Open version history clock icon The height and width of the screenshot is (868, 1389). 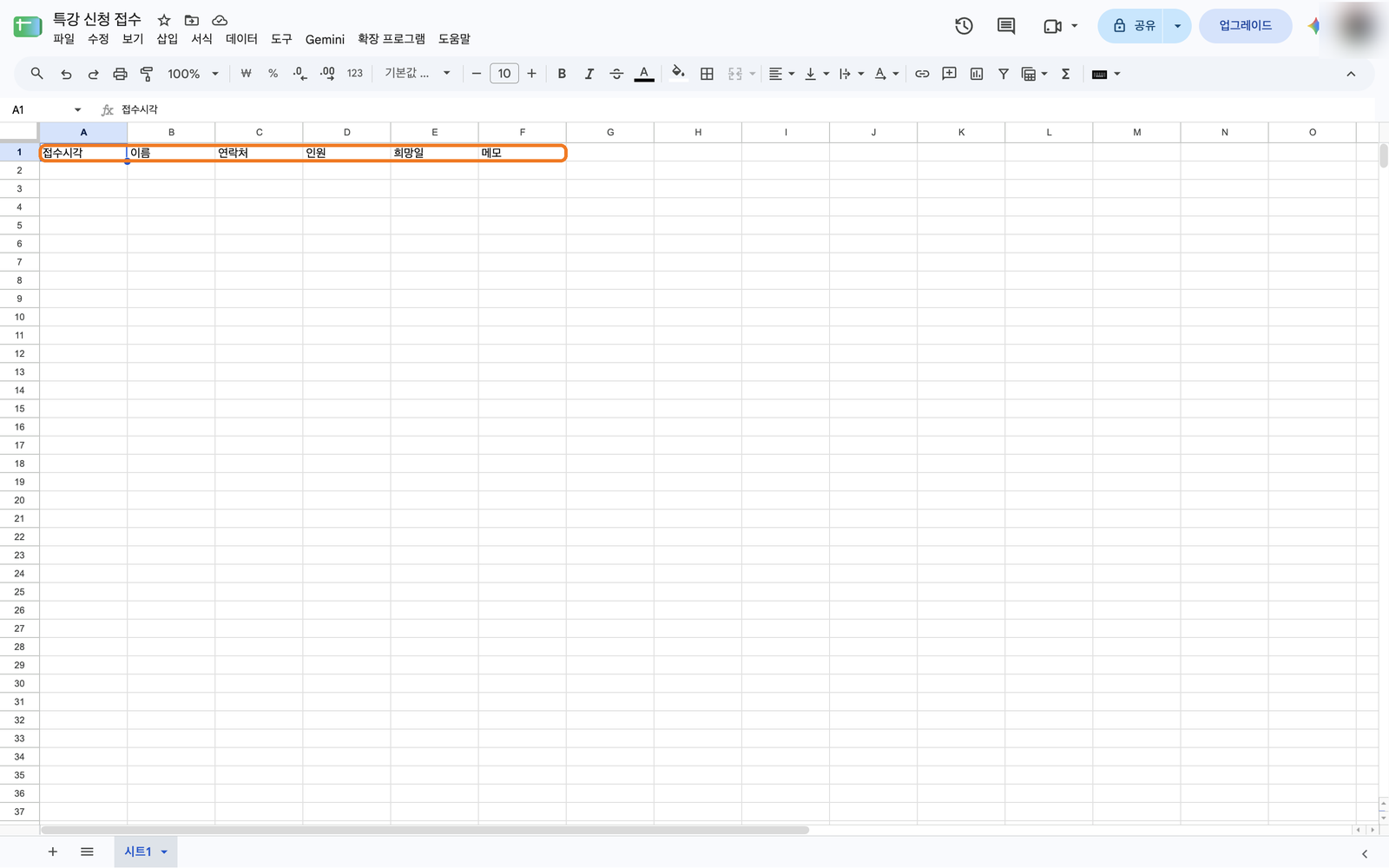pyautogui.click(x=964, y=26)
